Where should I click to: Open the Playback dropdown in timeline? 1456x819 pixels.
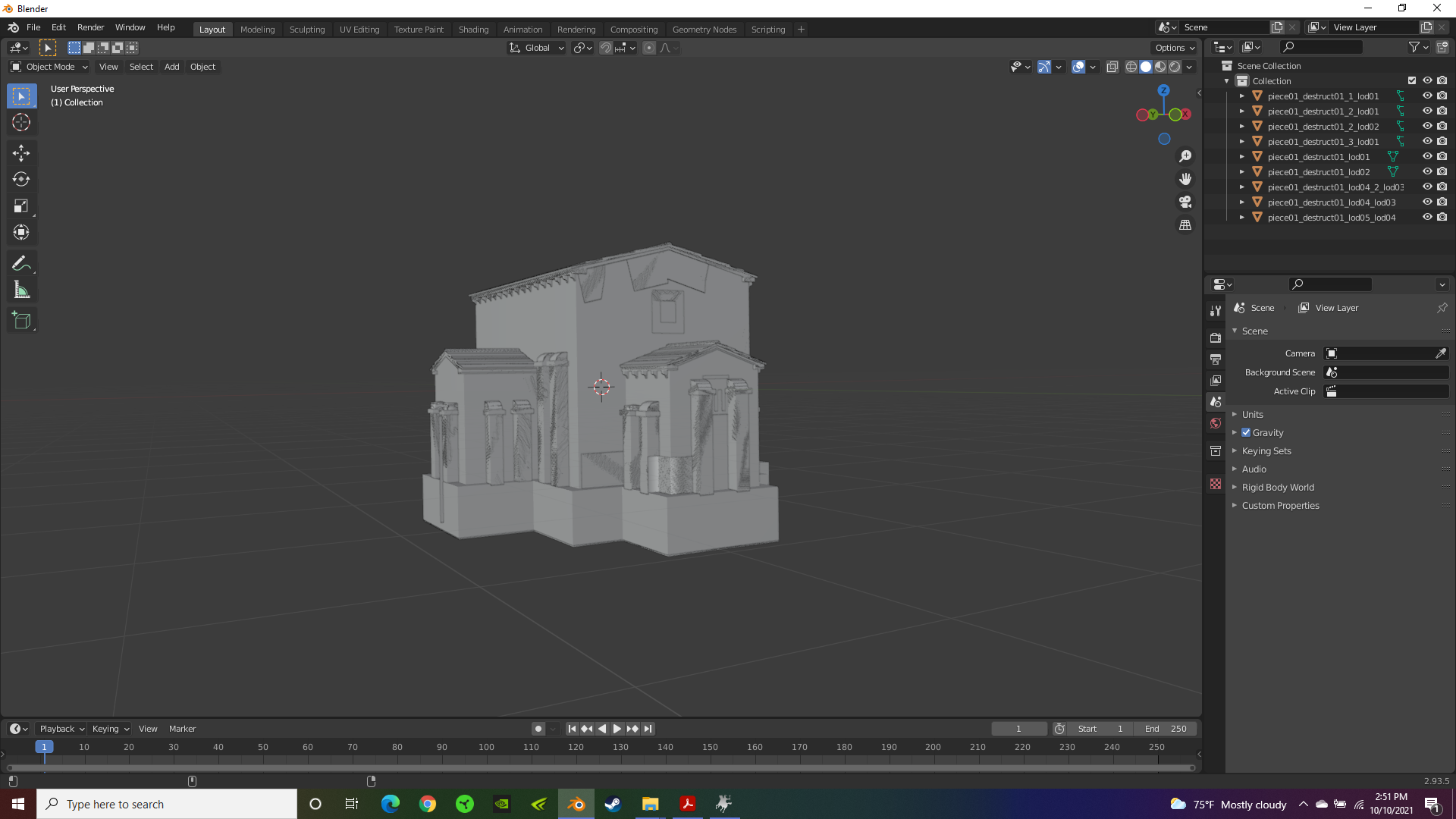coord(61,729)
